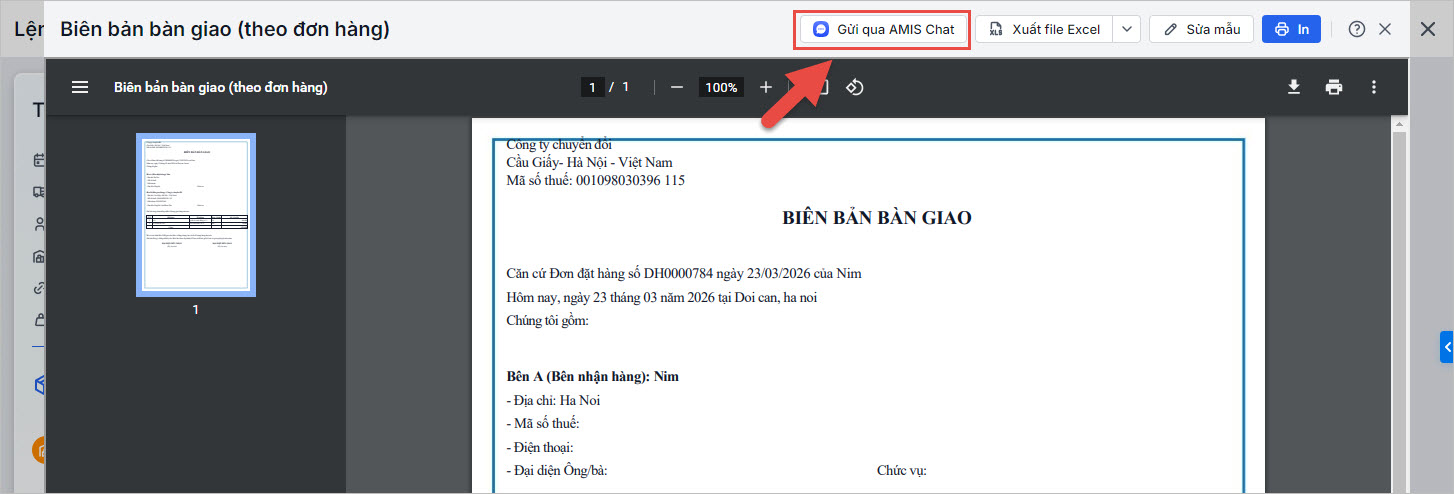Click the Excel file icon

997,30
